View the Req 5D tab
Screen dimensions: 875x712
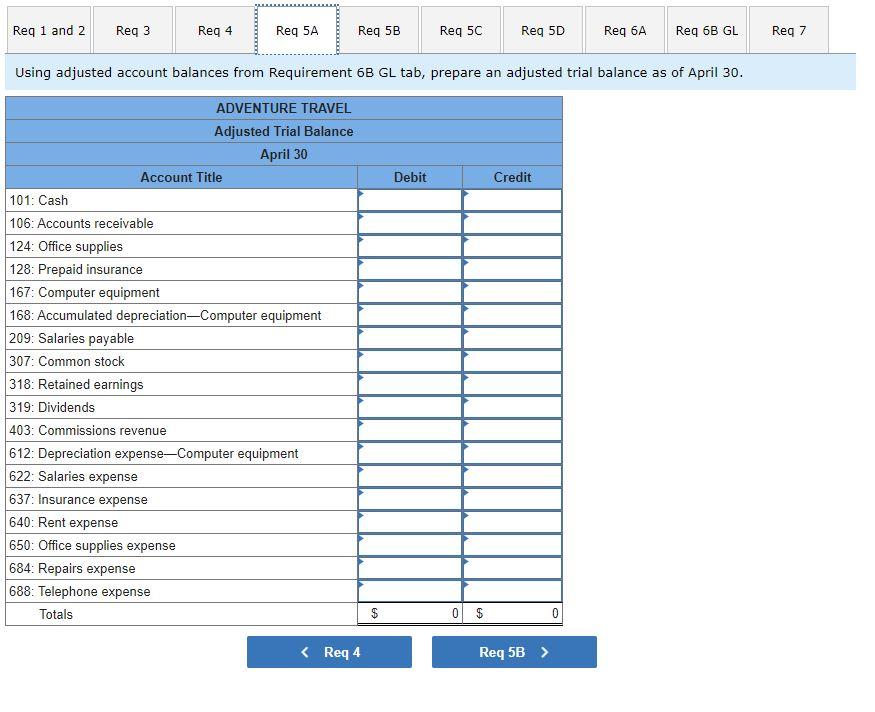(542, 30)
